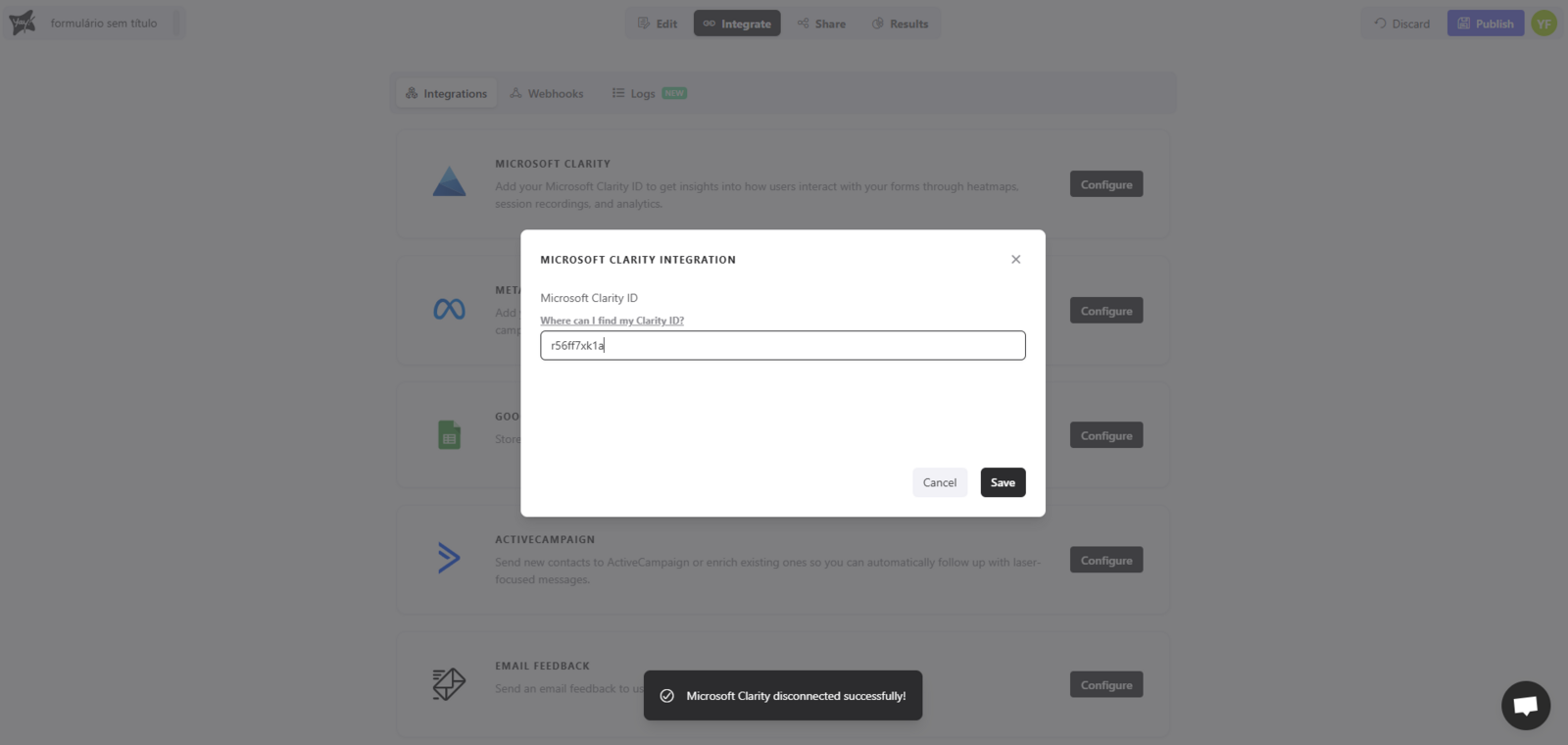Select the Webhooks tab
1568x745 pixels.
coord(547,94)
